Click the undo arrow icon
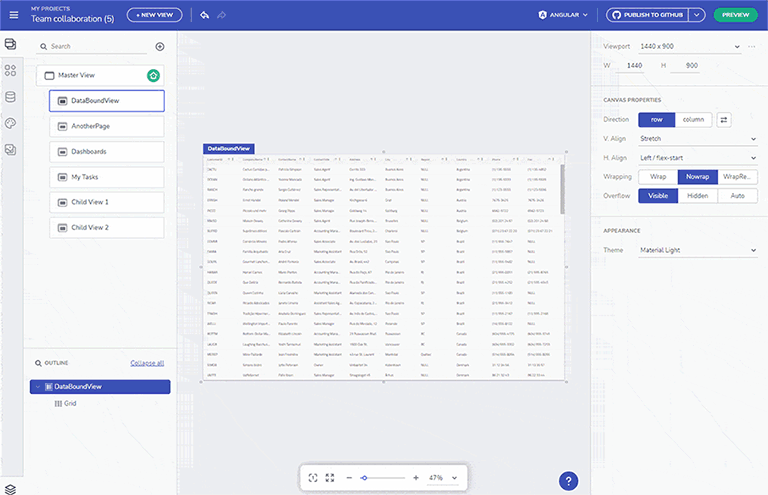This screenshot has height=495, width=768. point(204,15)
